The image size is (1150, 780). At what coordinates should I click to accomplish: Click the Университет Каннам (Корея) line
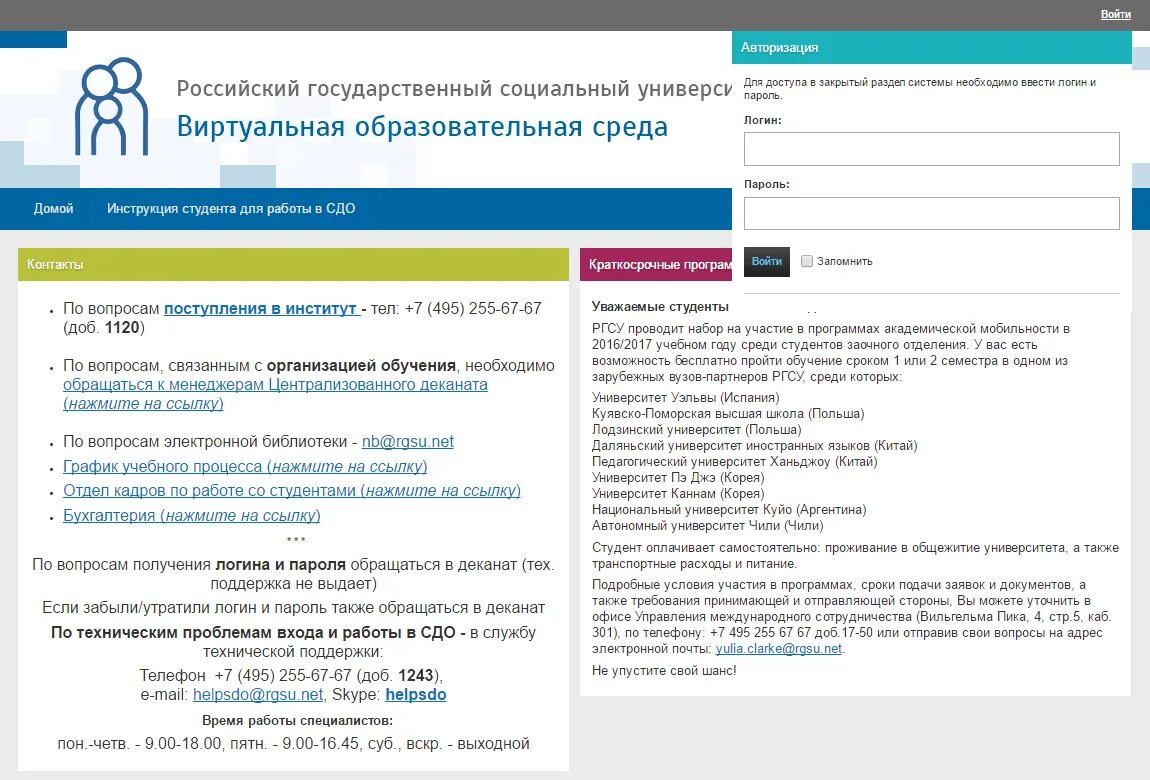coord(678,494)
